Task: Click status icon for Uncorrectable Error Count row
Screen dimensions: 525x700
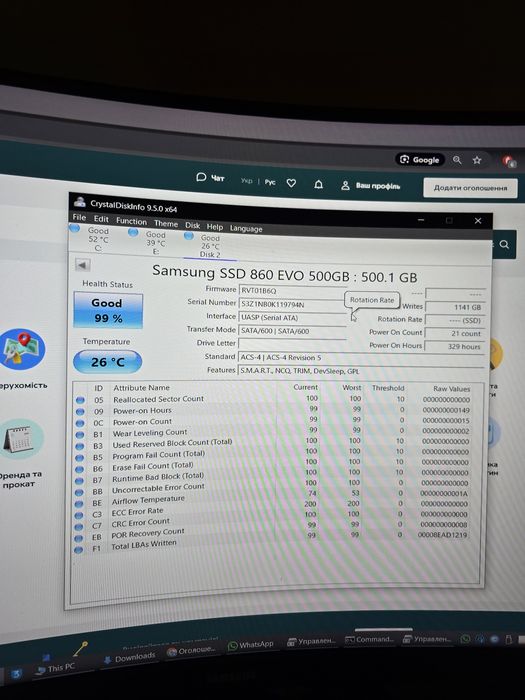Action: [79, 492]
